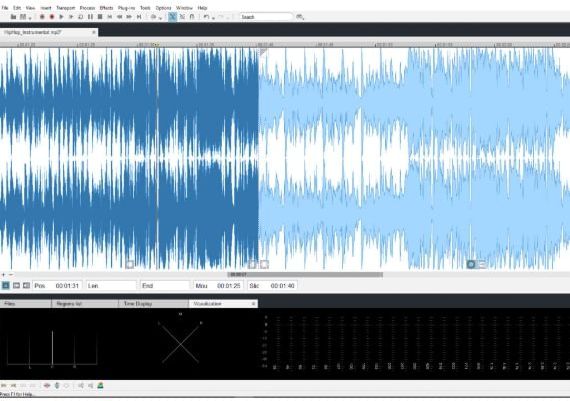570x401 pixels.
Task: Click icon right of the Search box
Action: 300,17
